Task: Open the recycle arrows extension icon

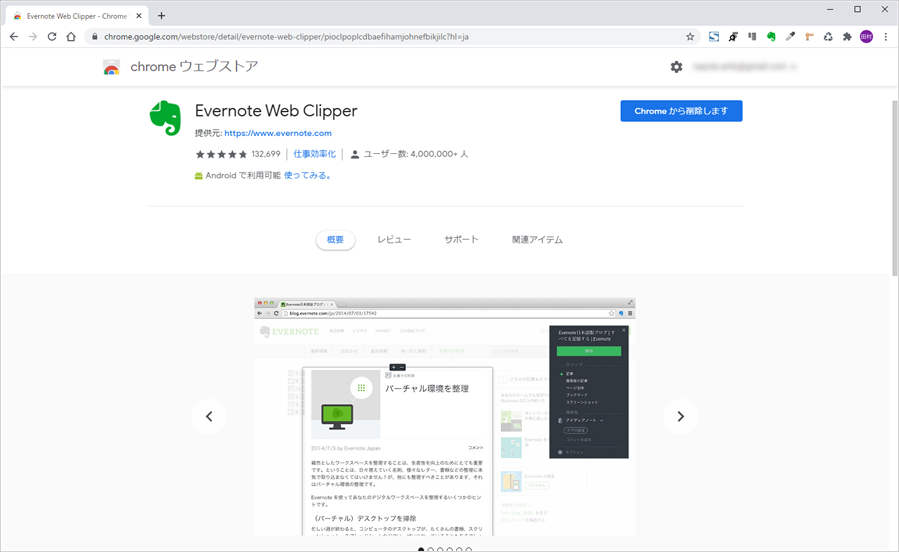Action: click(x=828, y=37)
